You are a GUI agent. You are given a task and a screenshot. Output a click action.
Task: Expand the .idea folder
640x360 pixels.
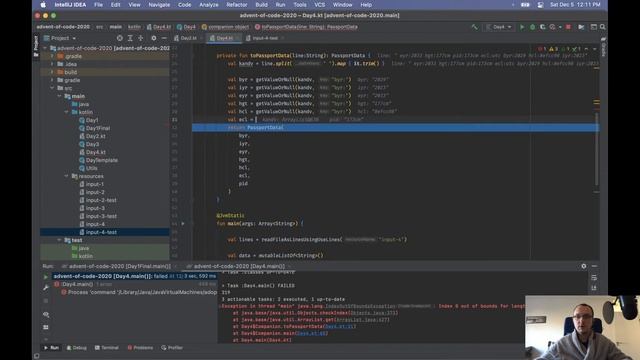52,64
